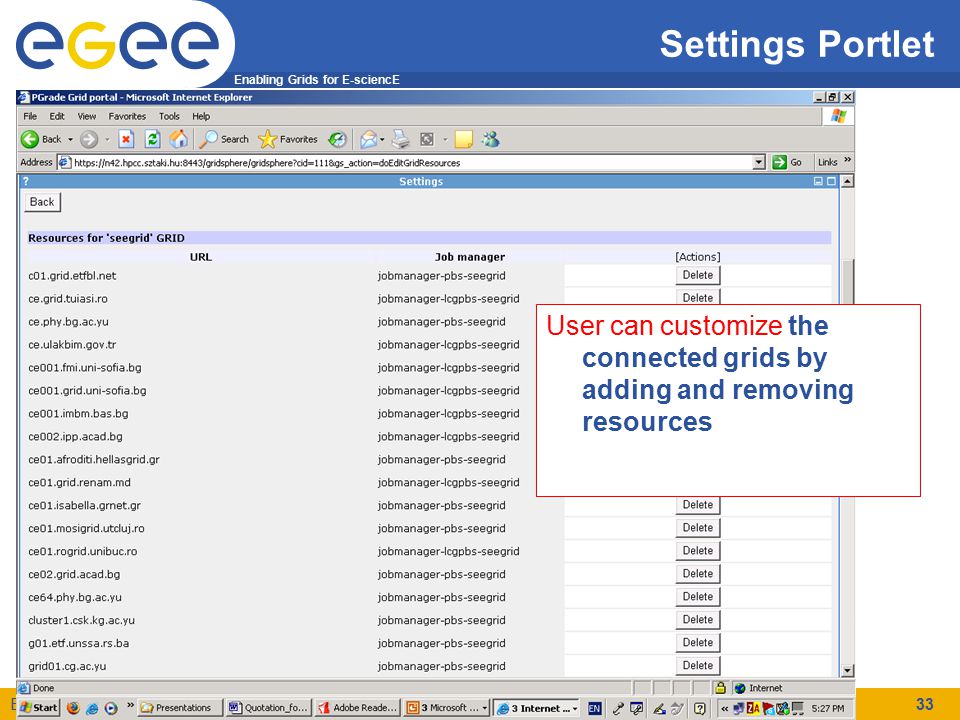The height and width of the screenshot is (720, 960).
Task: Click the Mail envelope icon
Action: (368, 140)
